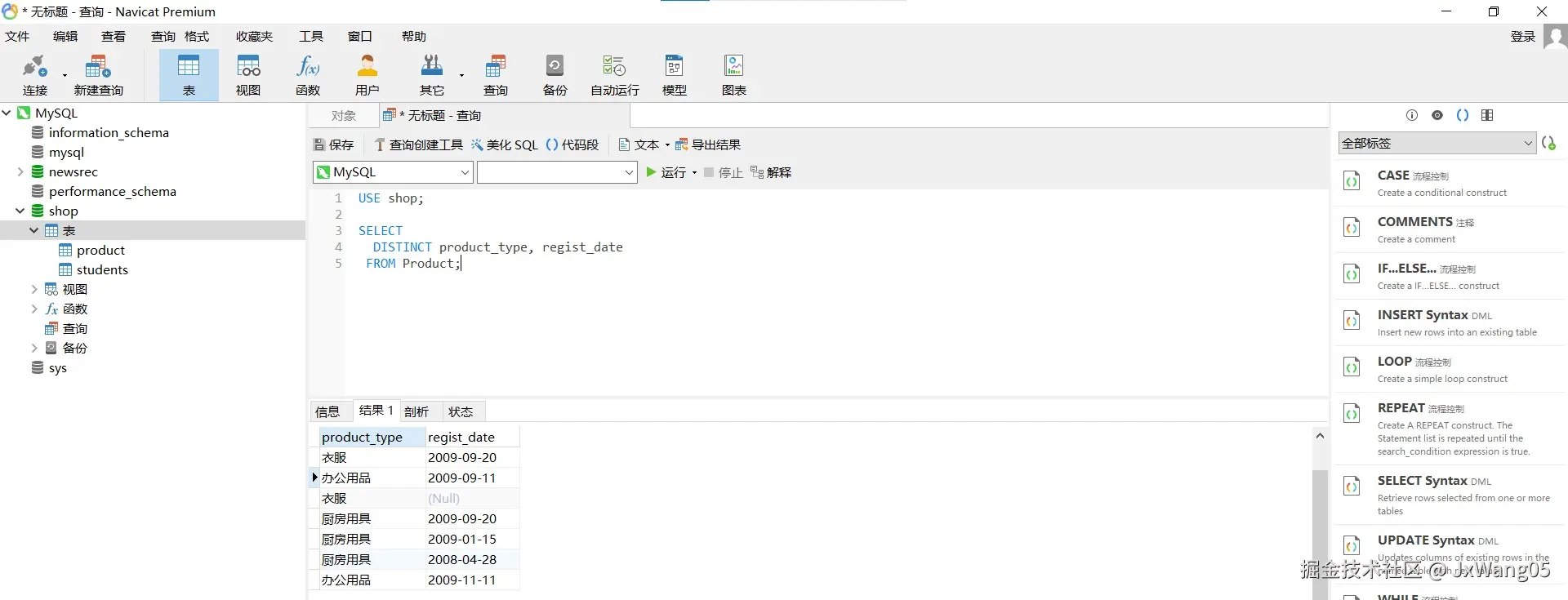Screen dimensions: 1568x600
Task: Open the User (用户) toolbar icon
Action: coord(367,75)
